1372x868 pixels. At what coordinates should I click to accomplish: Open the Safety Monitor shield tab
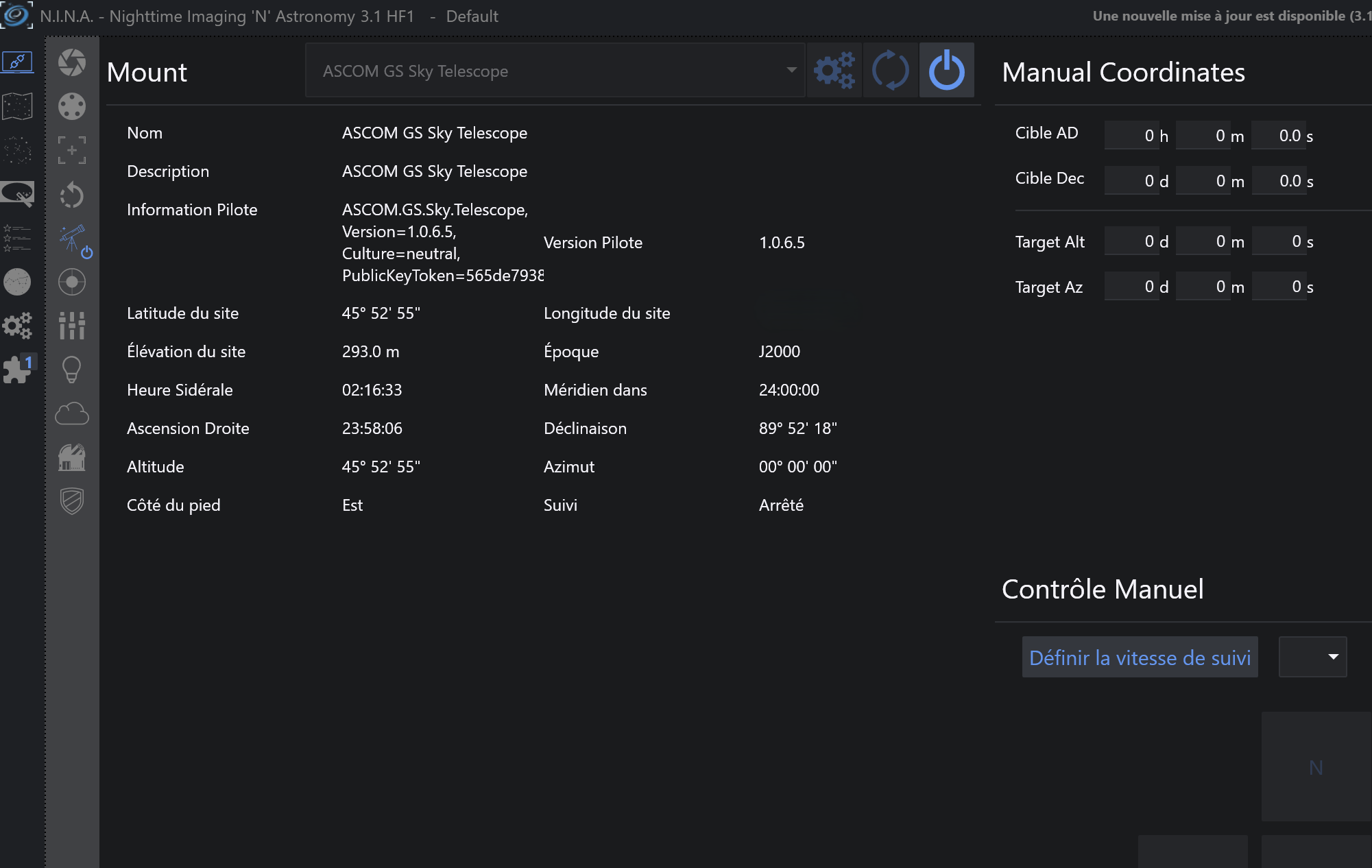tap(71, 501)
